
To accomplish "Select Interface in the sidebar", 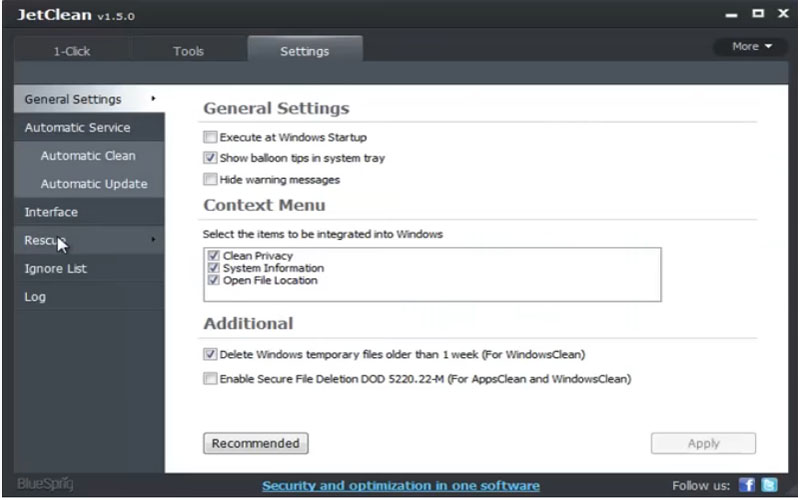I will [89, 212].
